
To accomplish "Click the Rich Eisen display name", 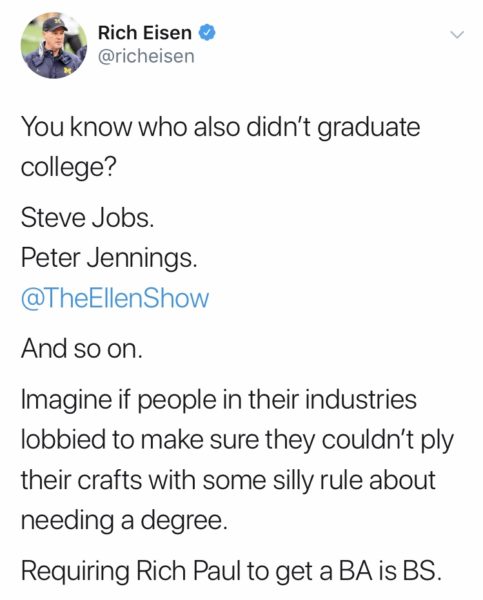I will point(145,33).
